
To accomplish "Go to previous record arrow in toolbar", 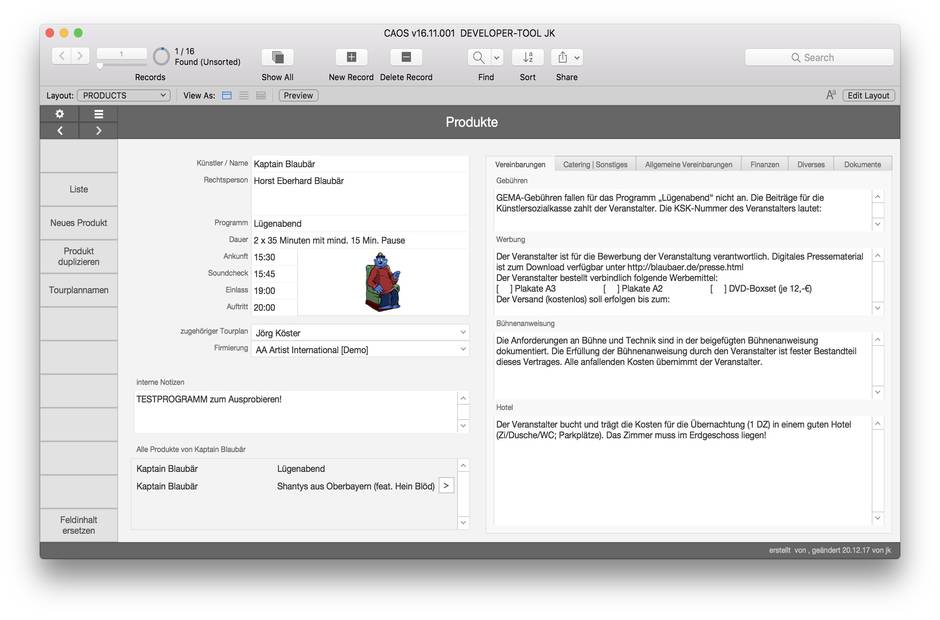I will (62, 56).
